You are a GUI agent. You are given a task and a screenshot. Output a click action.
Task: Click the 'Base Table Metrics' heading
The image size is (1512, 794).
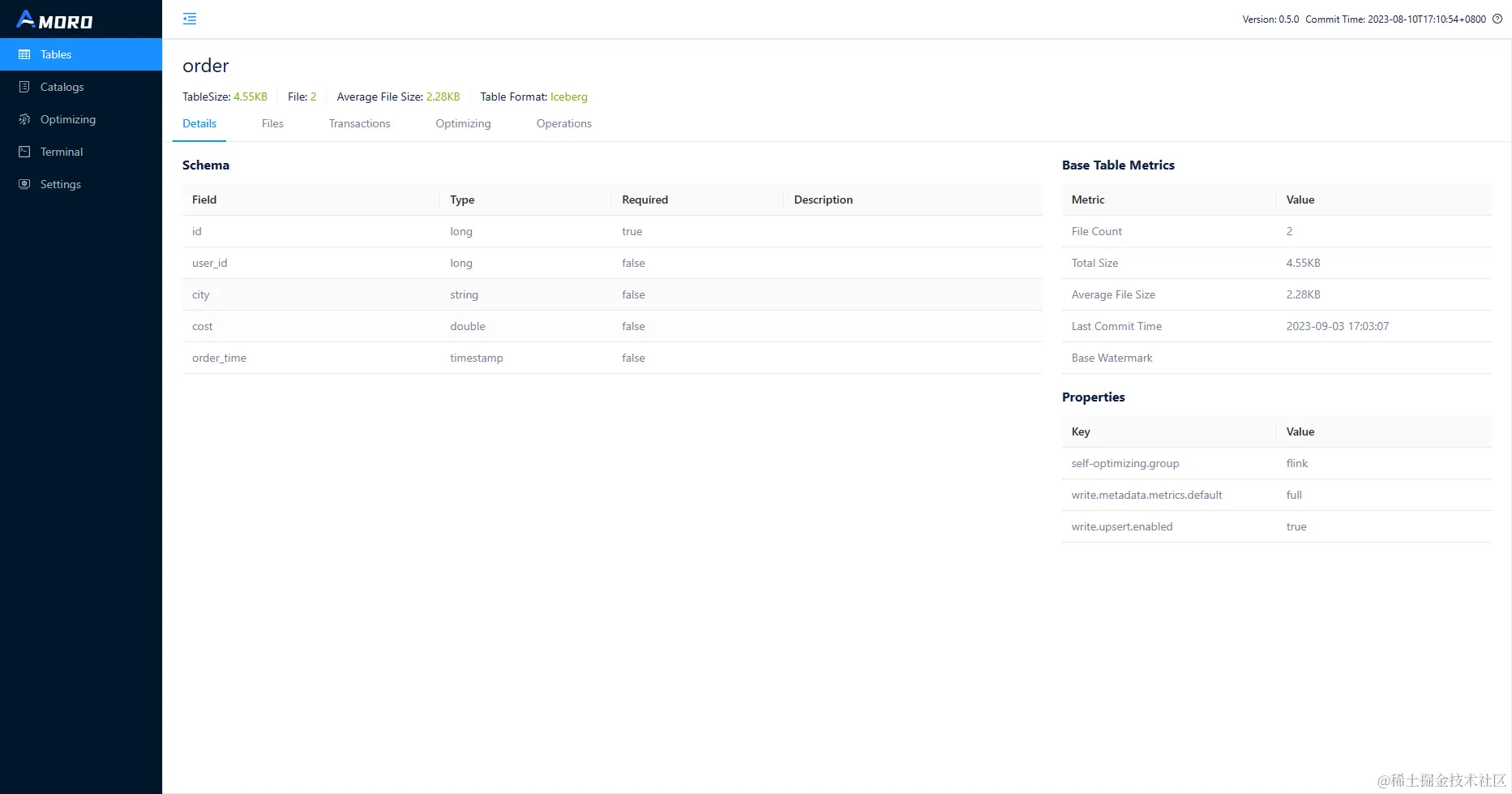tap(1118, 165)
